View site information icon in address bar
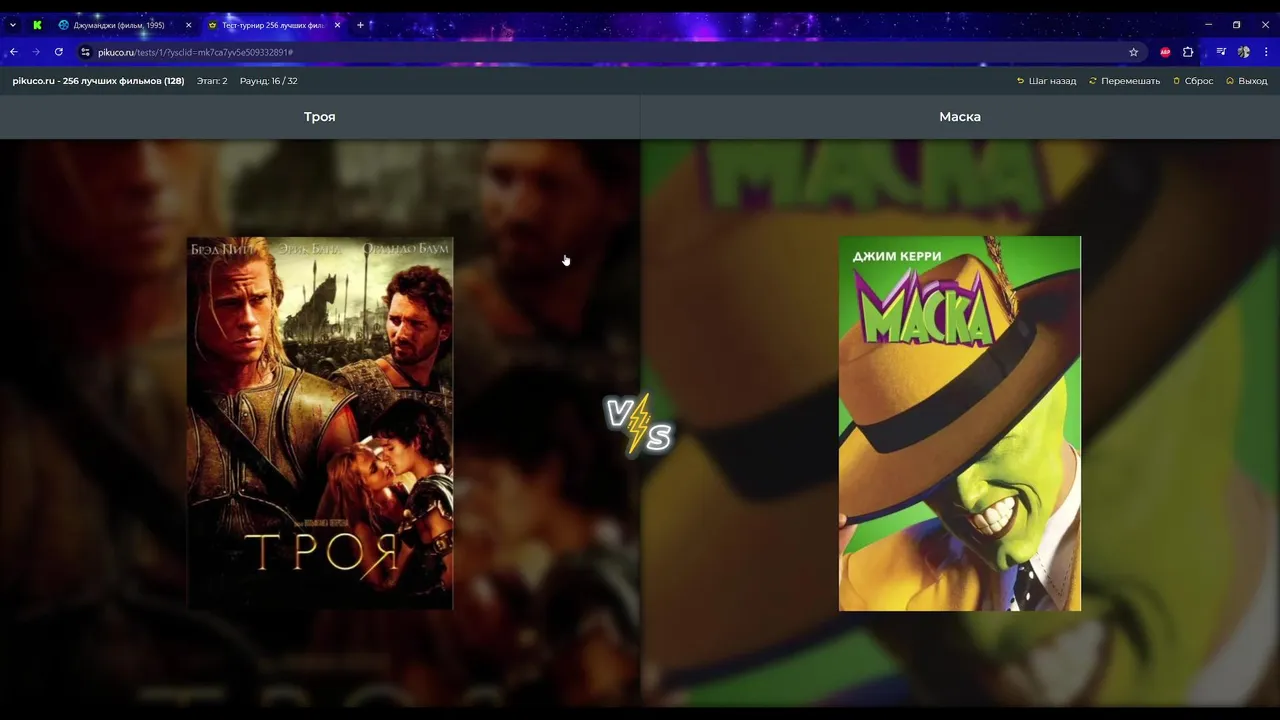 (x=85, y=52)
